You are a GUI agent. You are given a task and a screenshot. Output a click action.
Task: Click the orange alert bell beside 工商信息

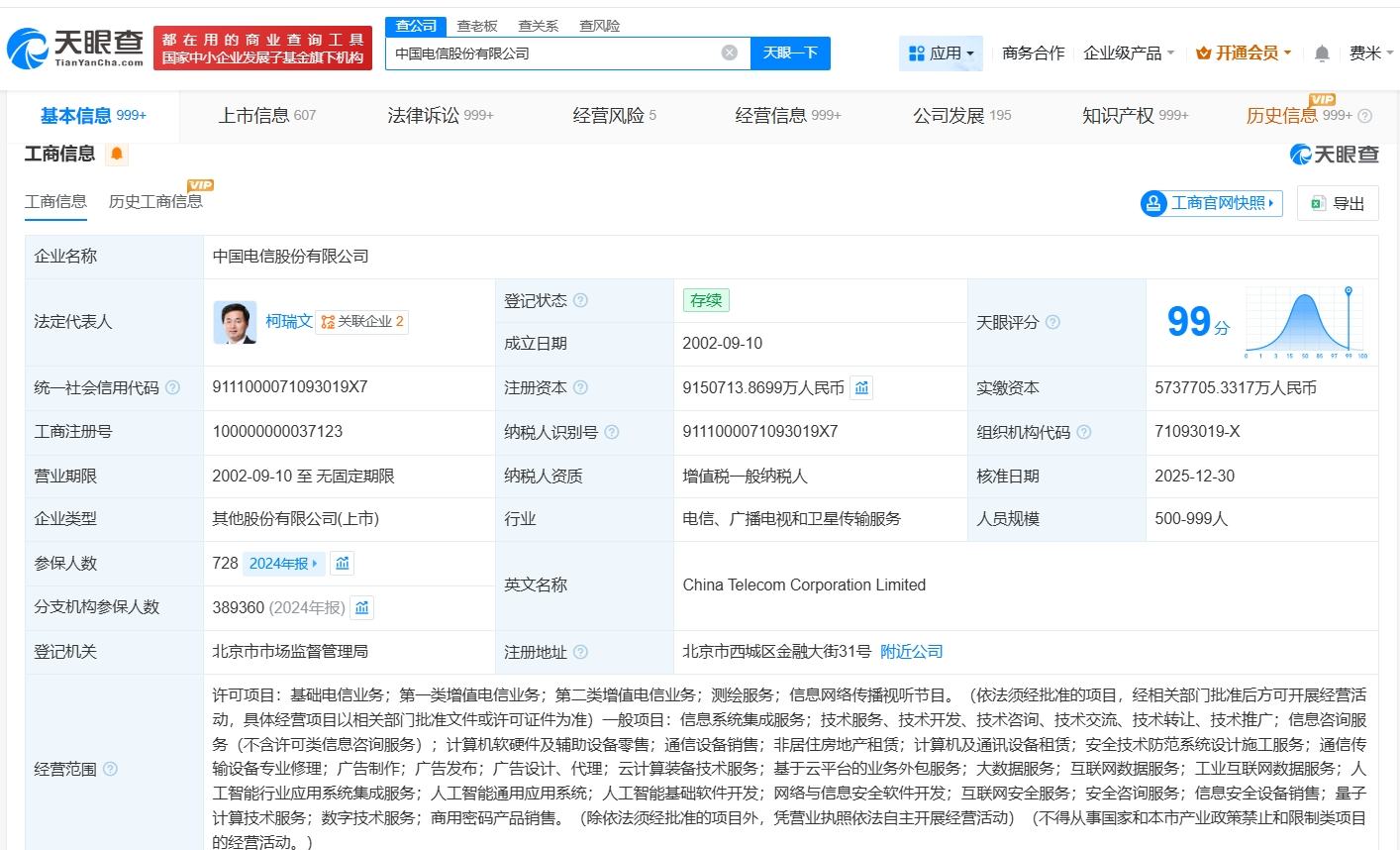click(117, 154)
